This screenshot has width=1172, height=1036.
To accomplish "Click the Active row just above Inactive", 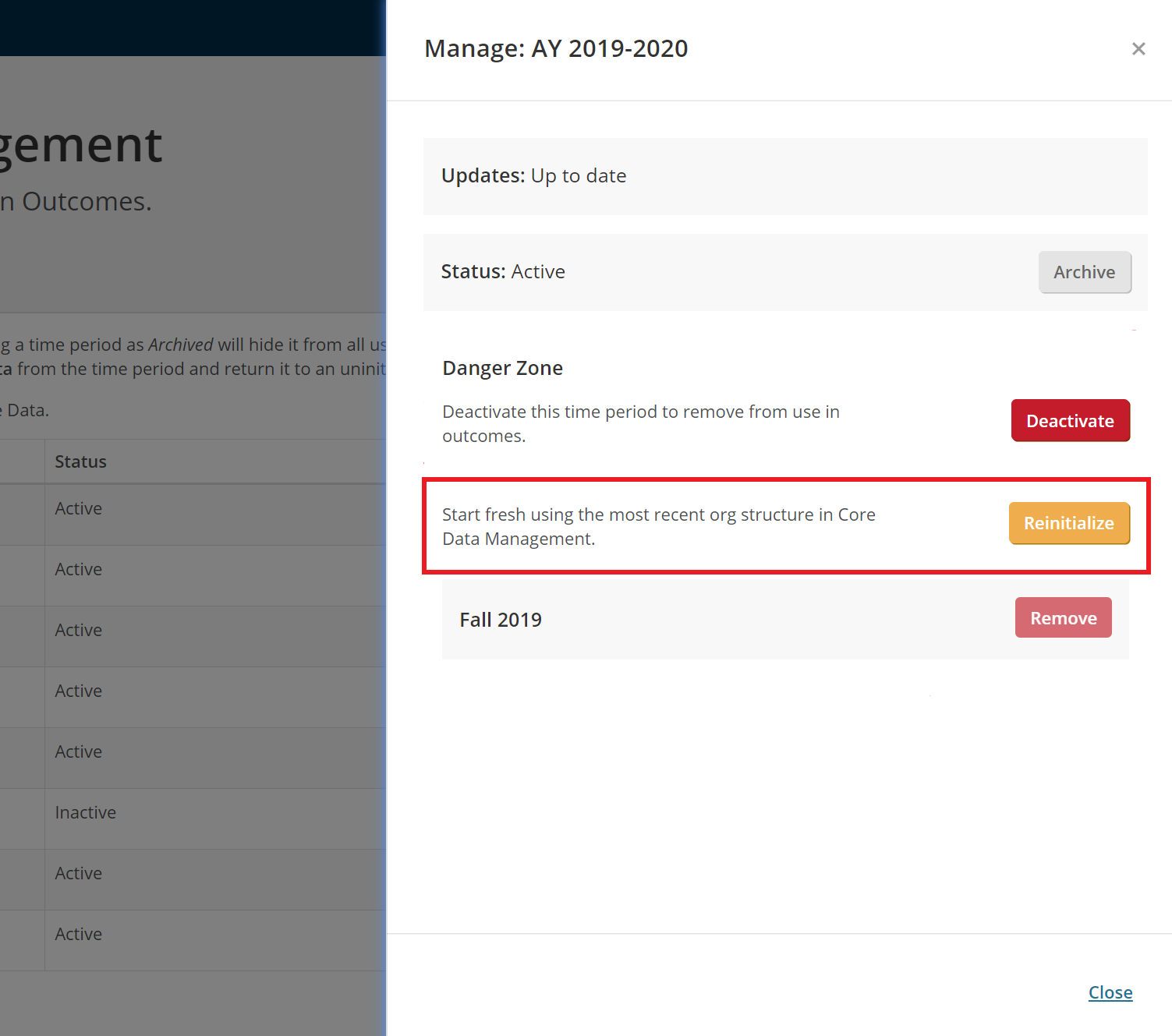I will pos(78,751).
